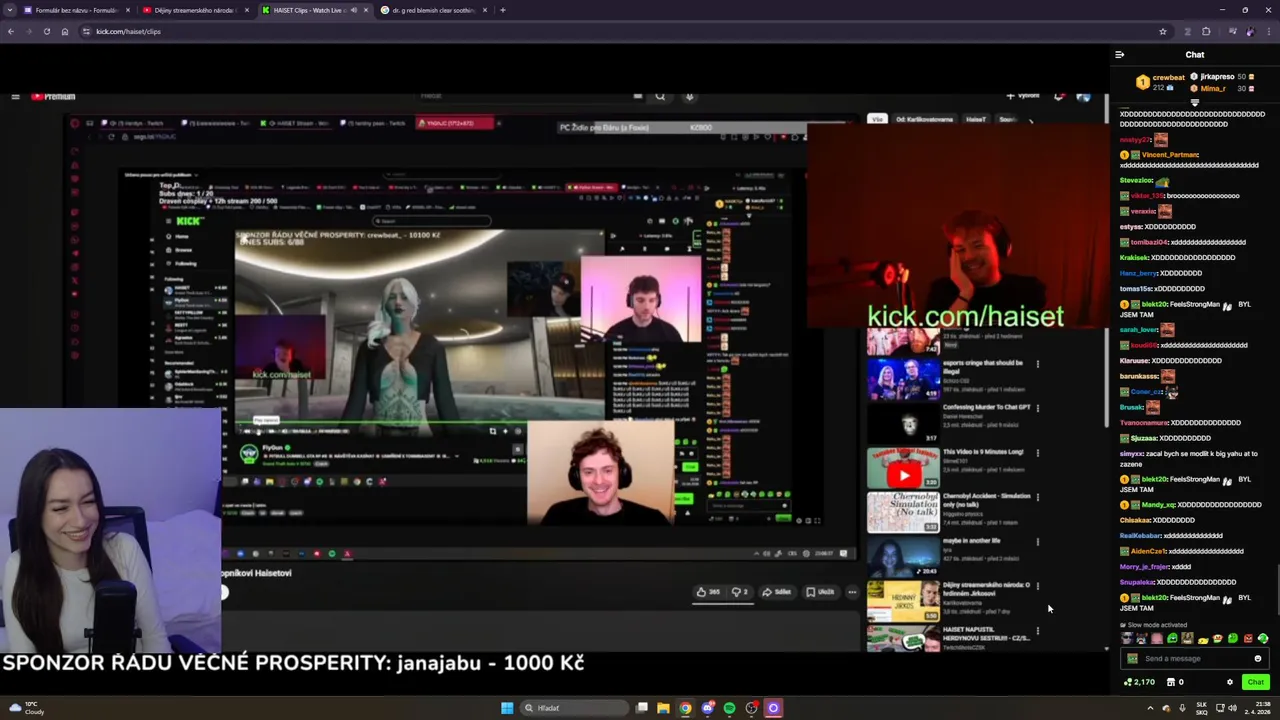1280x720 pixels.
Task: Open chat settings gear
Action: [x=1230, y=682]
